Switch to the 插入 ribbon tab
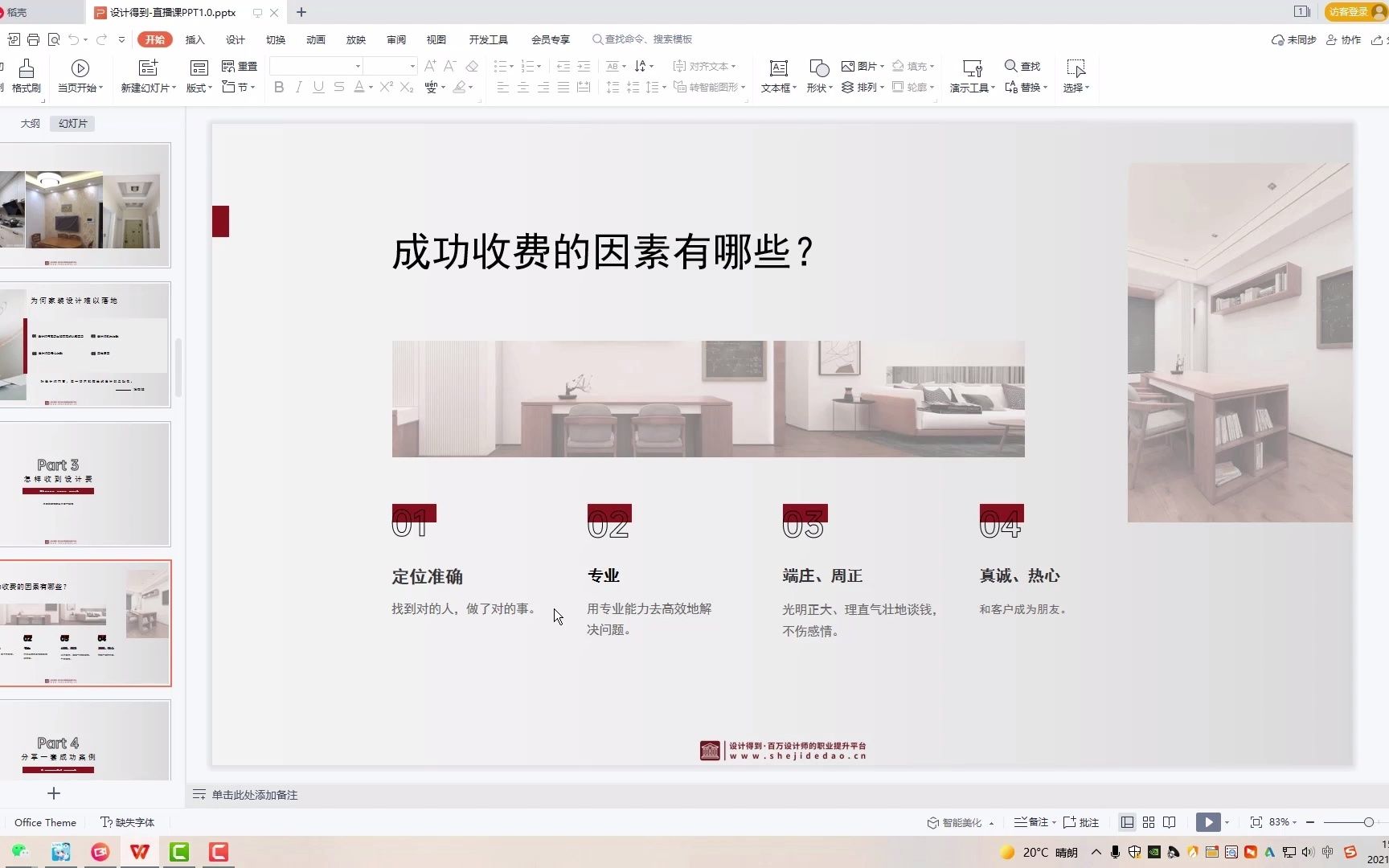The width and height of the screenshot is (1389, 868). pyautogui.click(x=194, y=39)
